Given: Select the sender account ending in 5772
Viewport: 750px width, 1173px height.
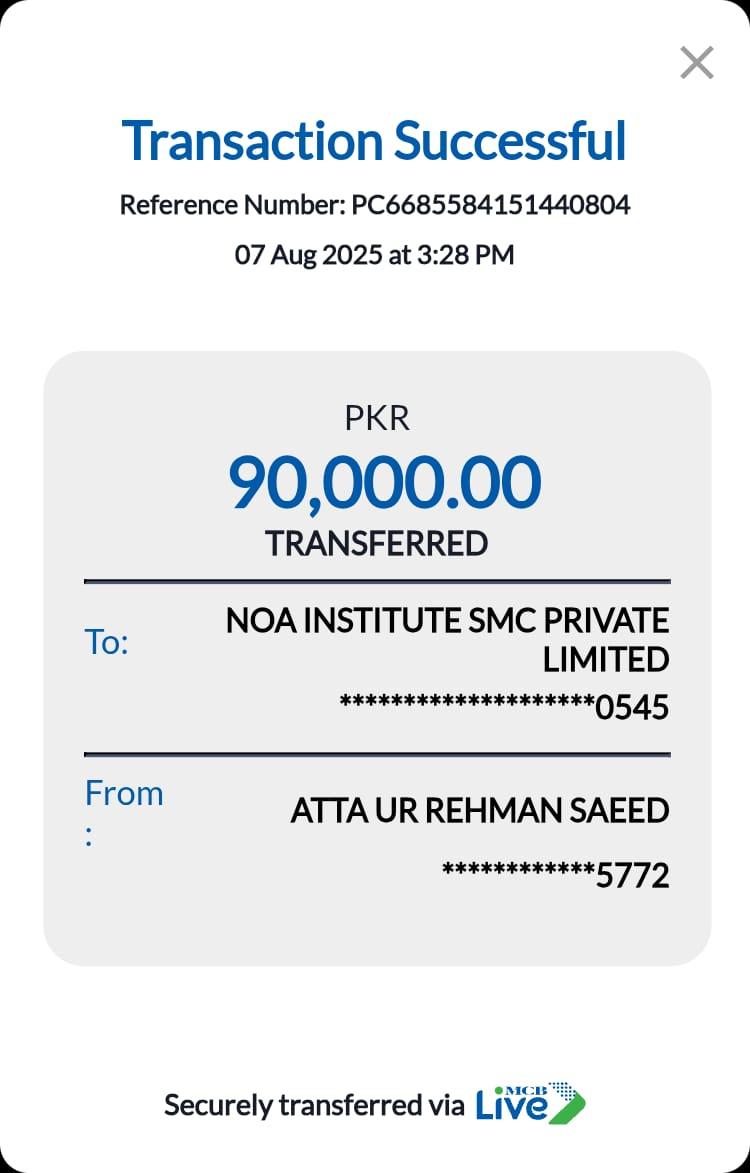Looking at the screenshot, I should (555, 876).
